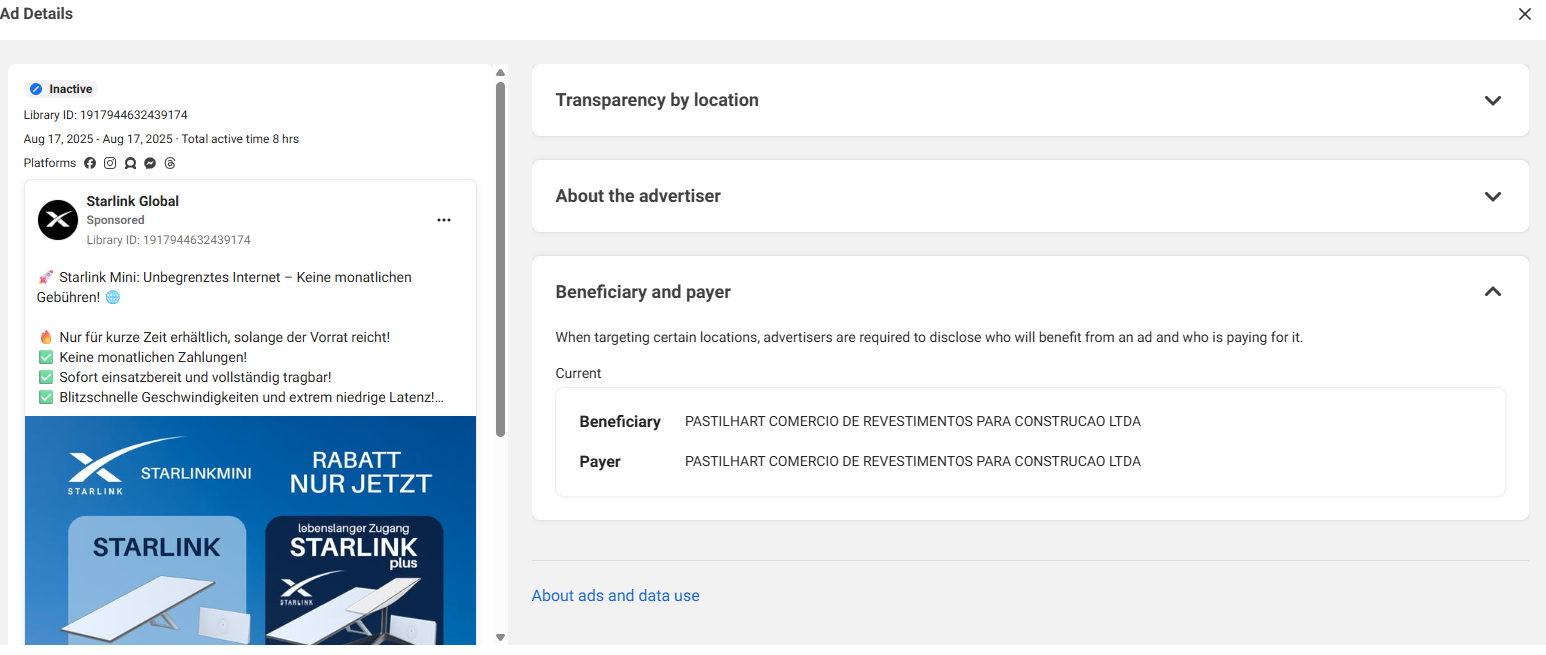Click the Instagram platform icon

(x=110, y=163)
